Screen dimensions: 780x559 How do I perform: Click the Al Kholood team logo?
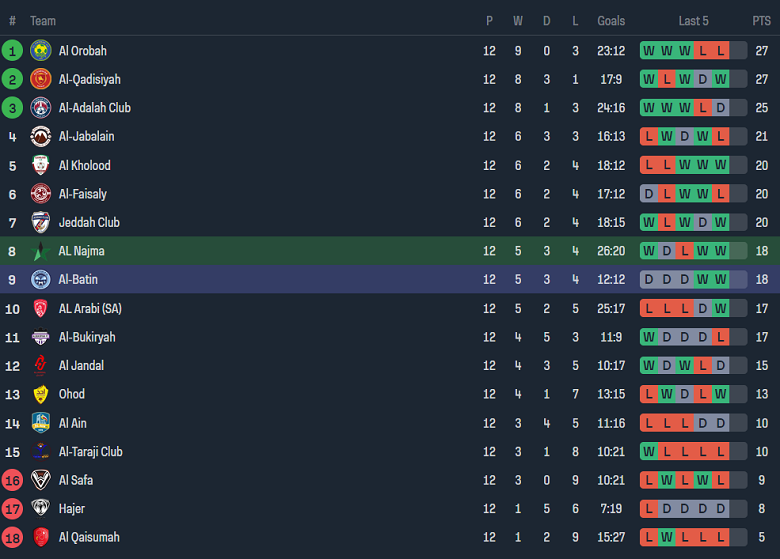click(41, 165)
